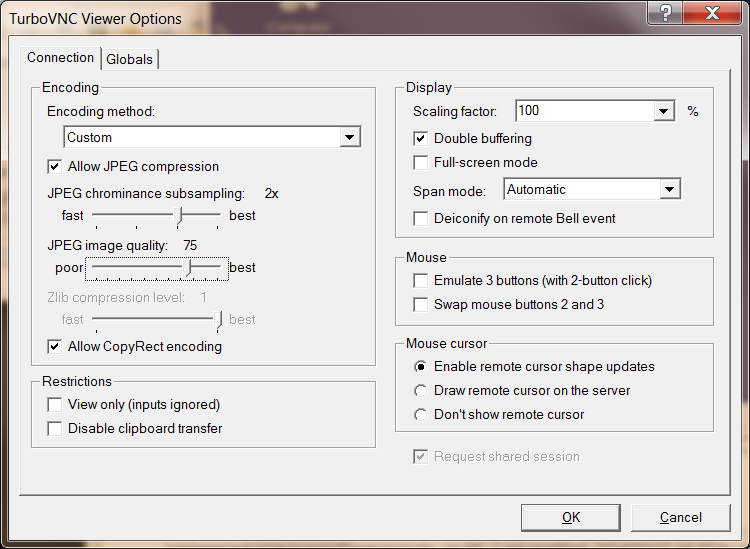Check Deiconify on remote Bell event
Image resolution: width=750 pixels, height=549 pixels.
coord(420,219)
